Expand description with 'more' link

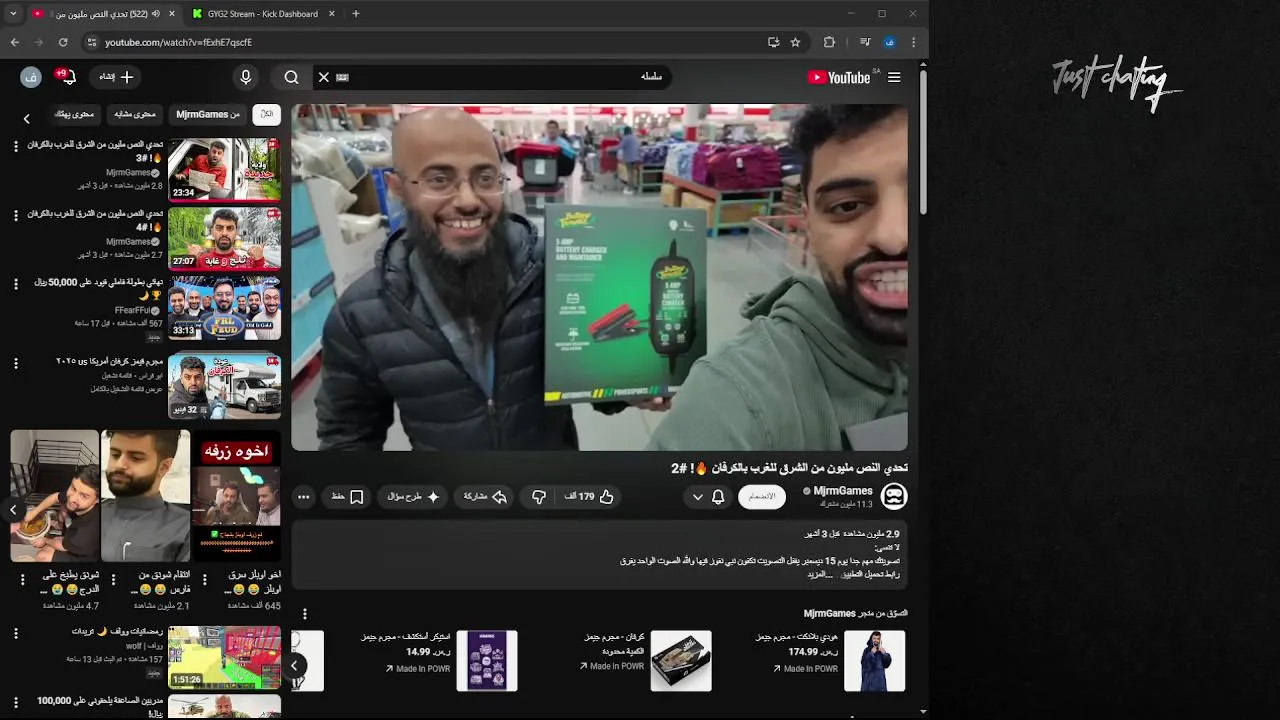[820, 575]
